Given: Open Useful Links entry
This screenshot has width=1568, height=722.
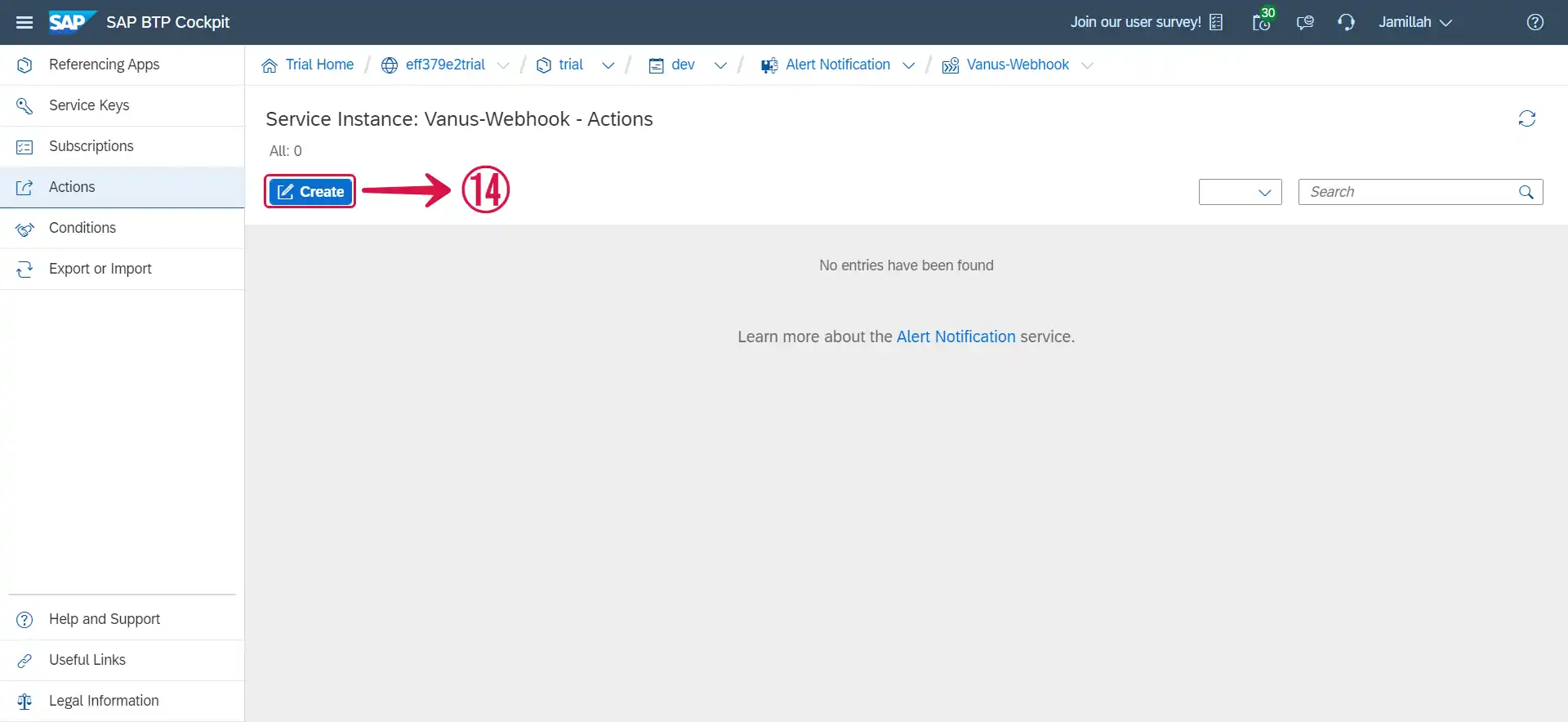Looking at the screenshot, I should coord(122,660).
